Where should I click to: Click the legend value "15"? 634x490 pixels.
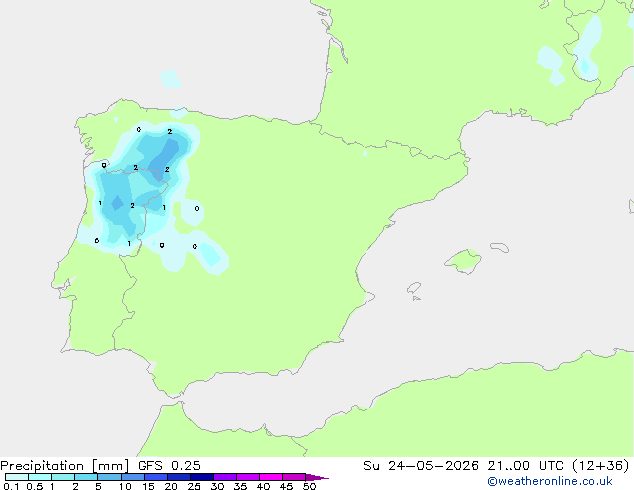[148, 486]
